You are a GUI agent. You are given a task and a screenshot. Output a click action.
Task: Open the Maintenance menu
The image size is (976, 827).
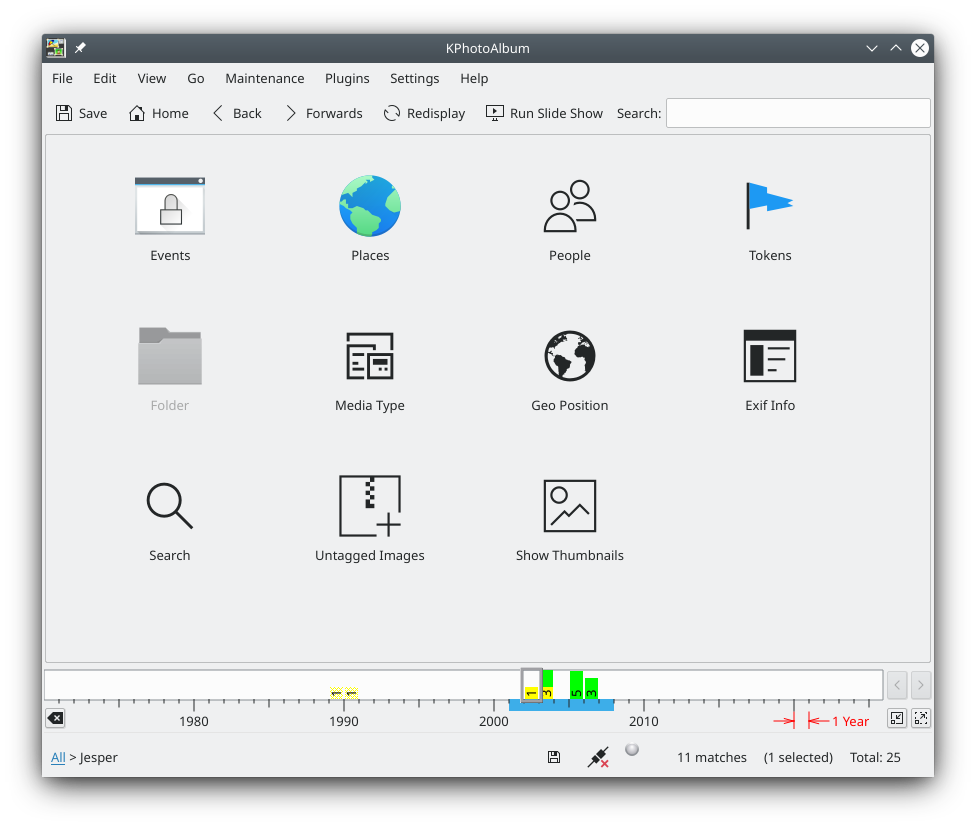pos(265,78)
